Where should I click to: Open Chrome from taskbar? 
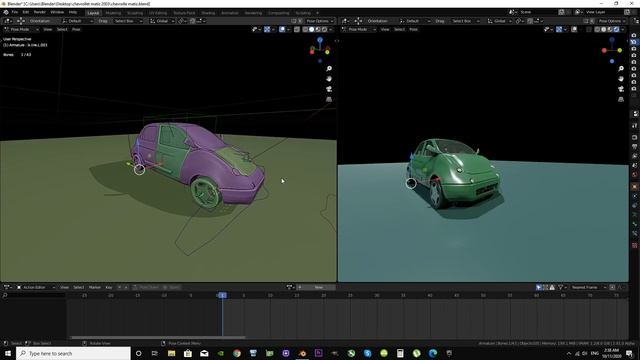237,353
